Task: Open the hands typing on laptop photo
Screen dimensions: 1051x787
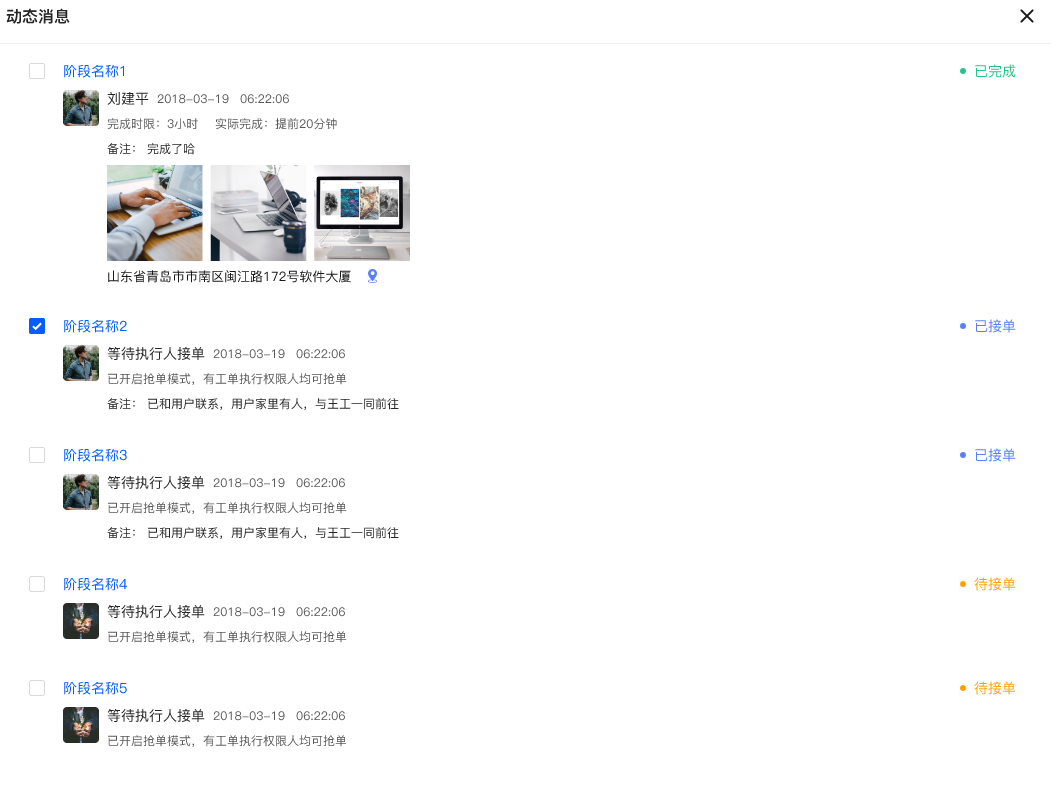Action: (155, 213)
